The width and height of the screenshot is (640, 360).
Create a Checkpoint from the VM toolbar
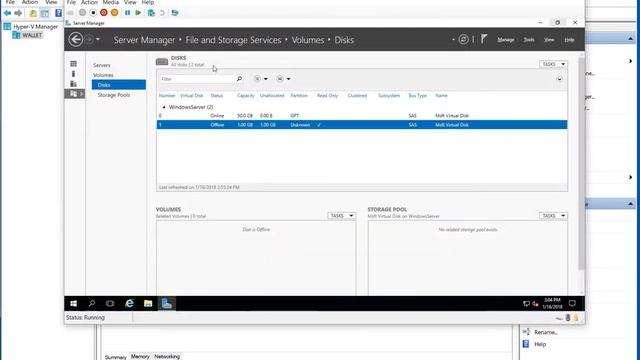click(x=151, y=13)
